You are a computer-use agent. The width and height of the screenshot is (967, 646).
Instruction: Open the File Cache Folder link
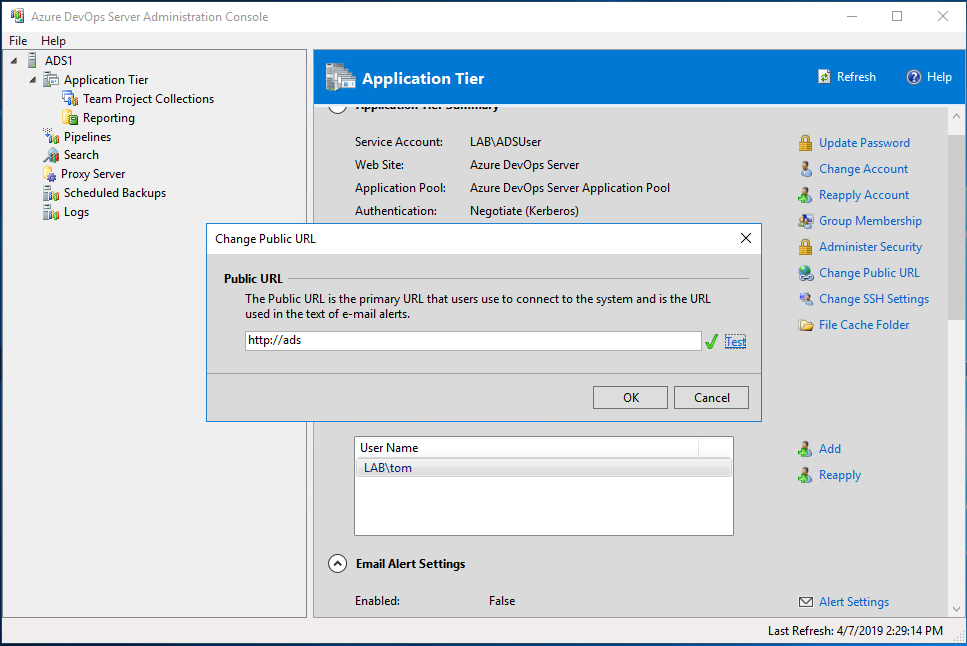864,325
